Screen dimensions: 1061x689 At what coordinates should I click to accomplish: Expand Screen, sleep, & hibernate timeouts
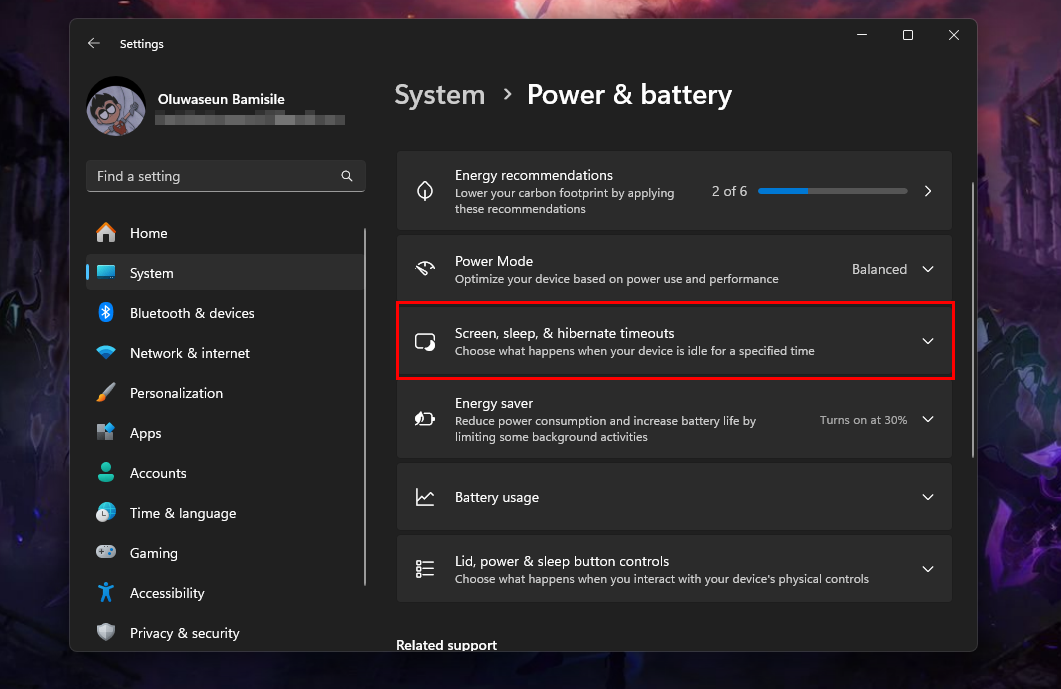pyautogui.click(x=927, y=341)
